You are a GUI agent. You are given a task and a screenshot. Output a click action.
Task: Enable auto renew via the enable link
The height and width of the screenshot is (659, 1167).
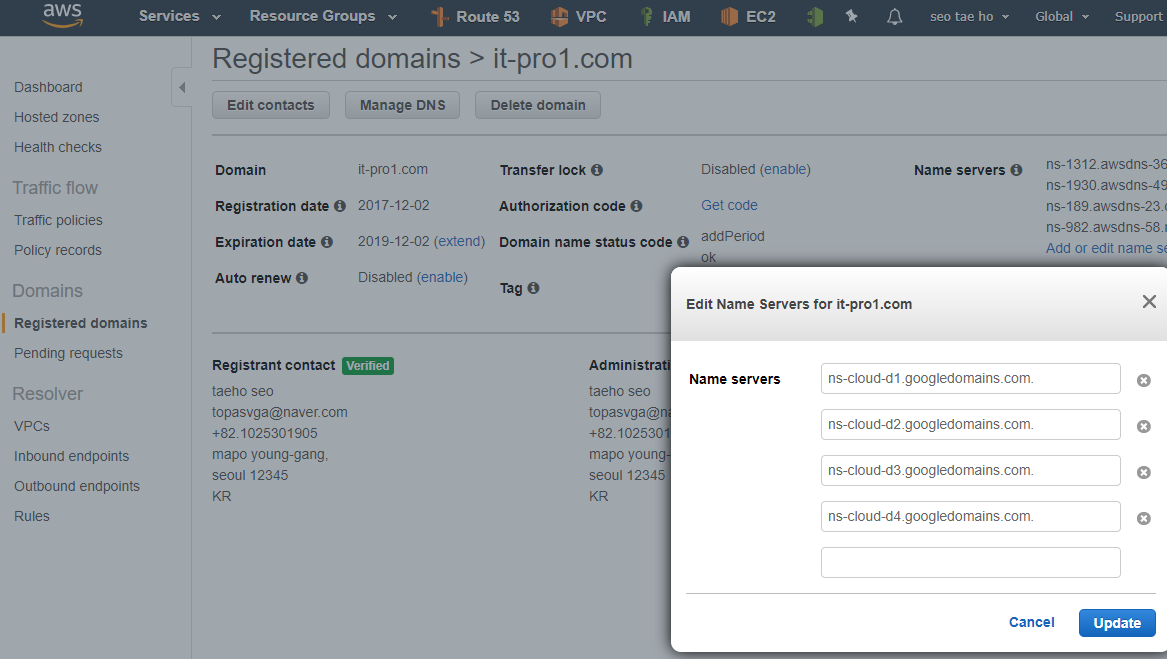click(442, 277)
